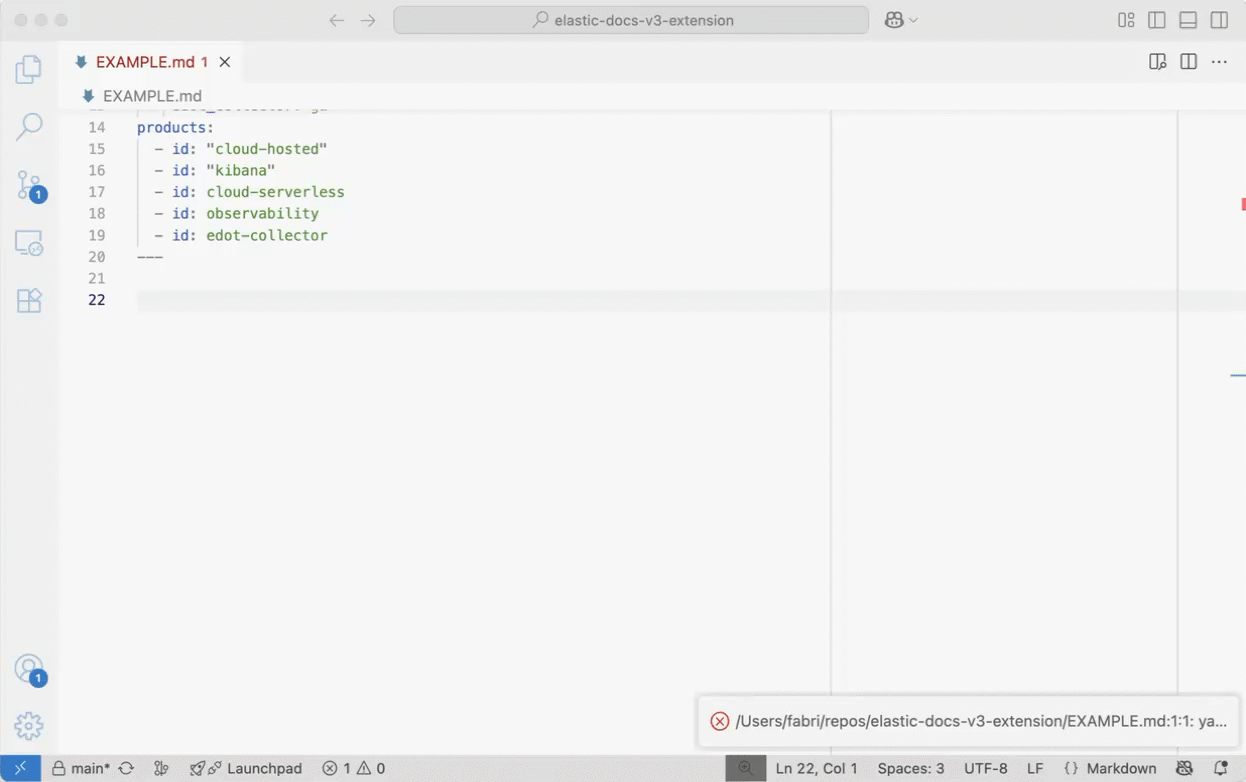This screenshot has height=782, width=1246.
Task: Open the Explorer sidebar icon
Action: tap(28, 69)
